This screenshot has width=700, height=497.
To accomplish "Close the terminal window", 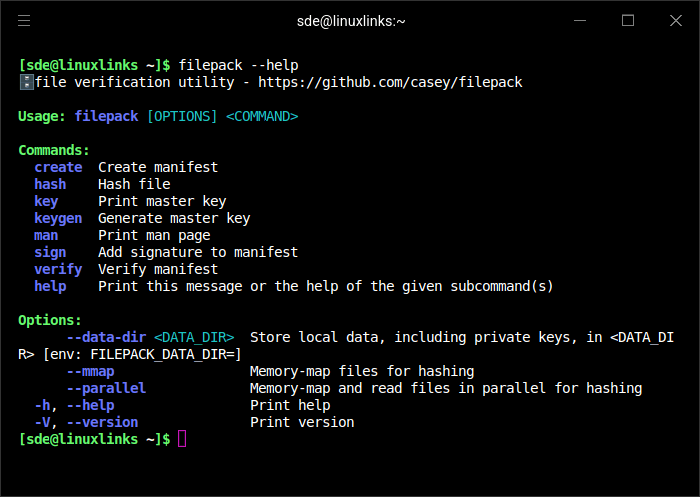I will click(x=675, y=21).
